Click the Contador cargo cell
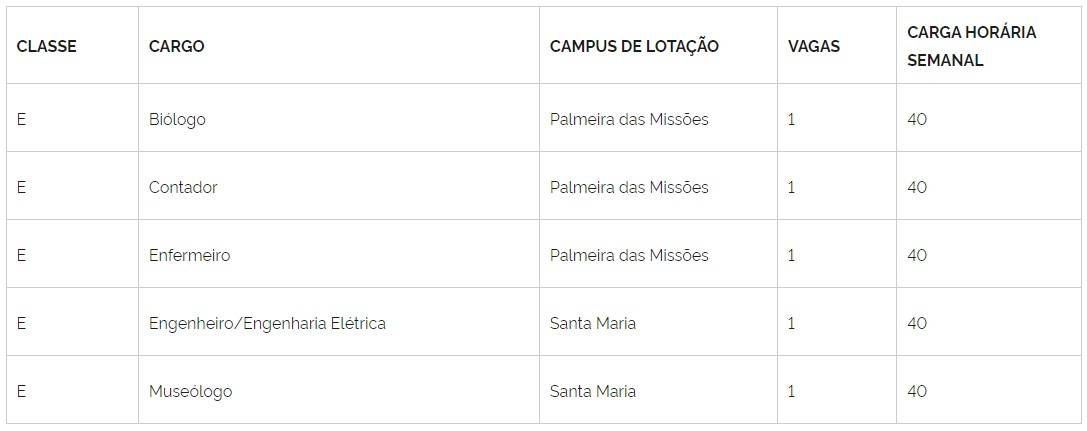Screen dimensions: 1087x431 click(183, 187)
